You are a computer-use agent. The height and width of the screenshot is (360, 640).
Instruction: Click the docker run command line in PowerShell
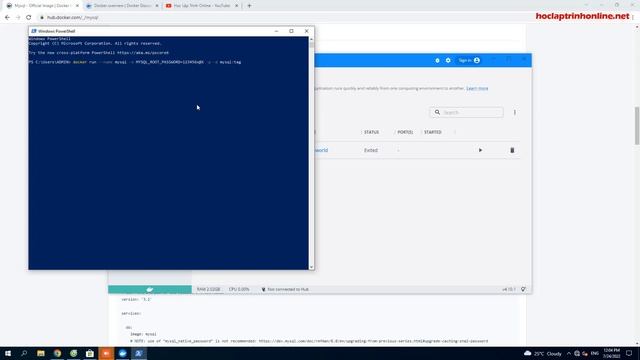click(x=135, y=62)
